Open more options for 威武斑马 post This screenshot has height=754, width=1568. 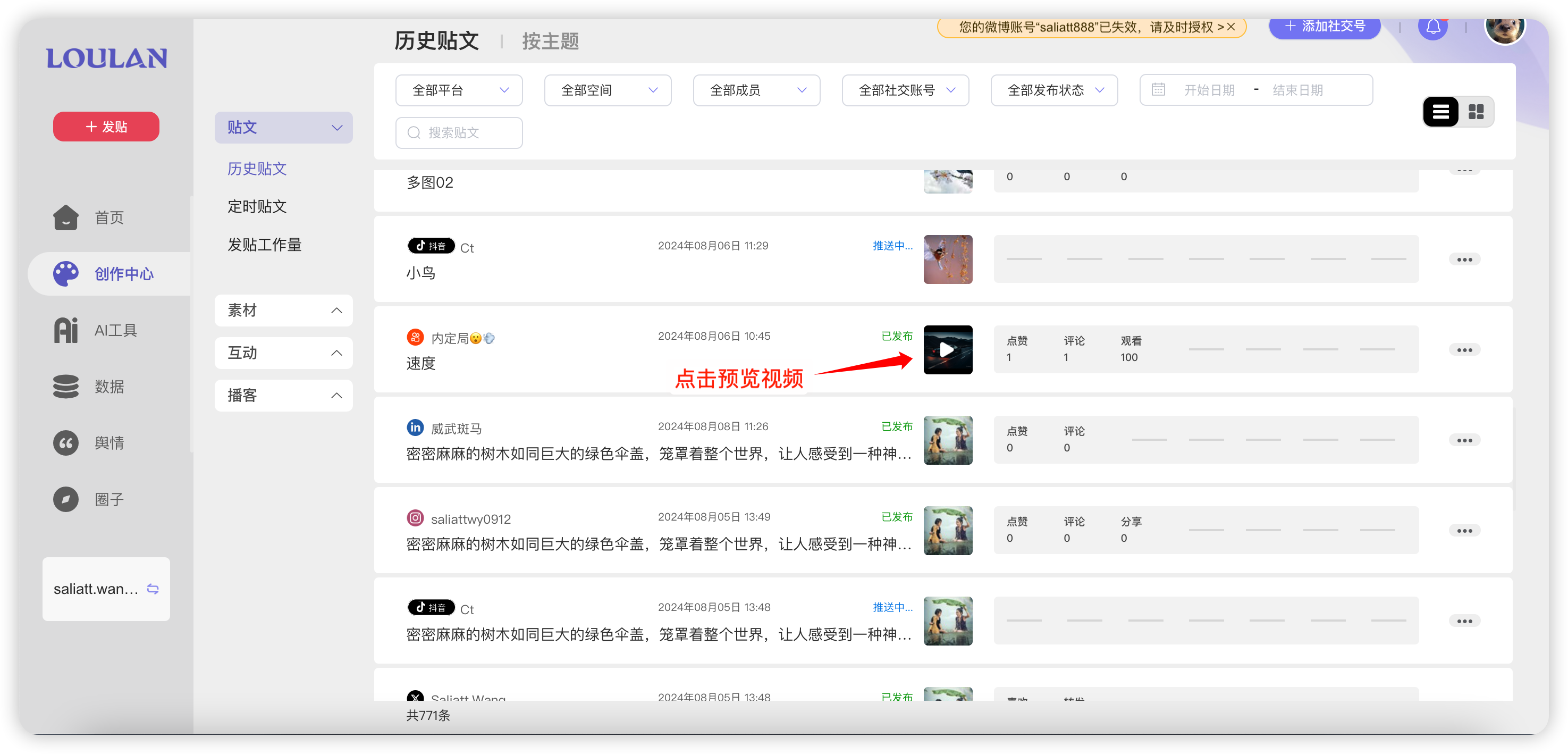pyautogui.click(x=1464, y=440)
